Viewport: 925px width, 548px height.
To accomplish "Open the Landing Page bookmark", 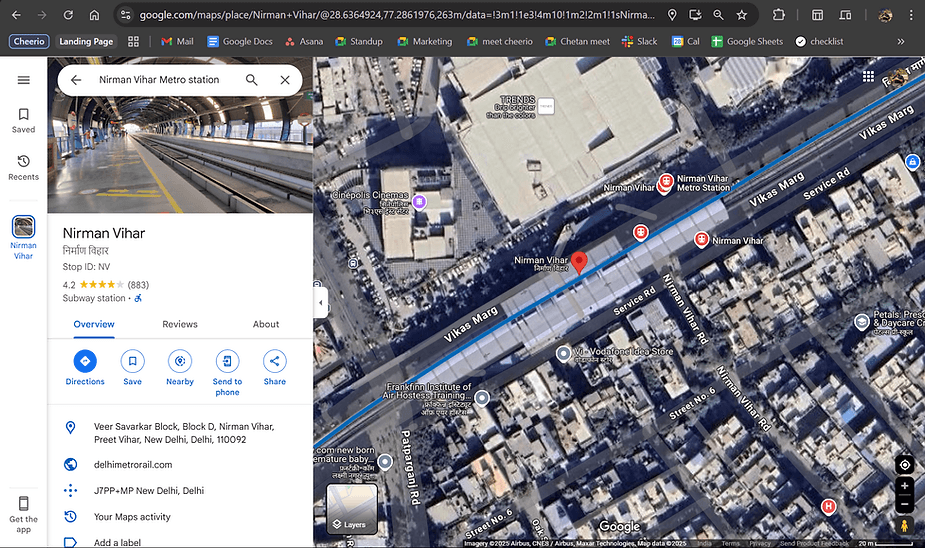I will tap(86, 41).
